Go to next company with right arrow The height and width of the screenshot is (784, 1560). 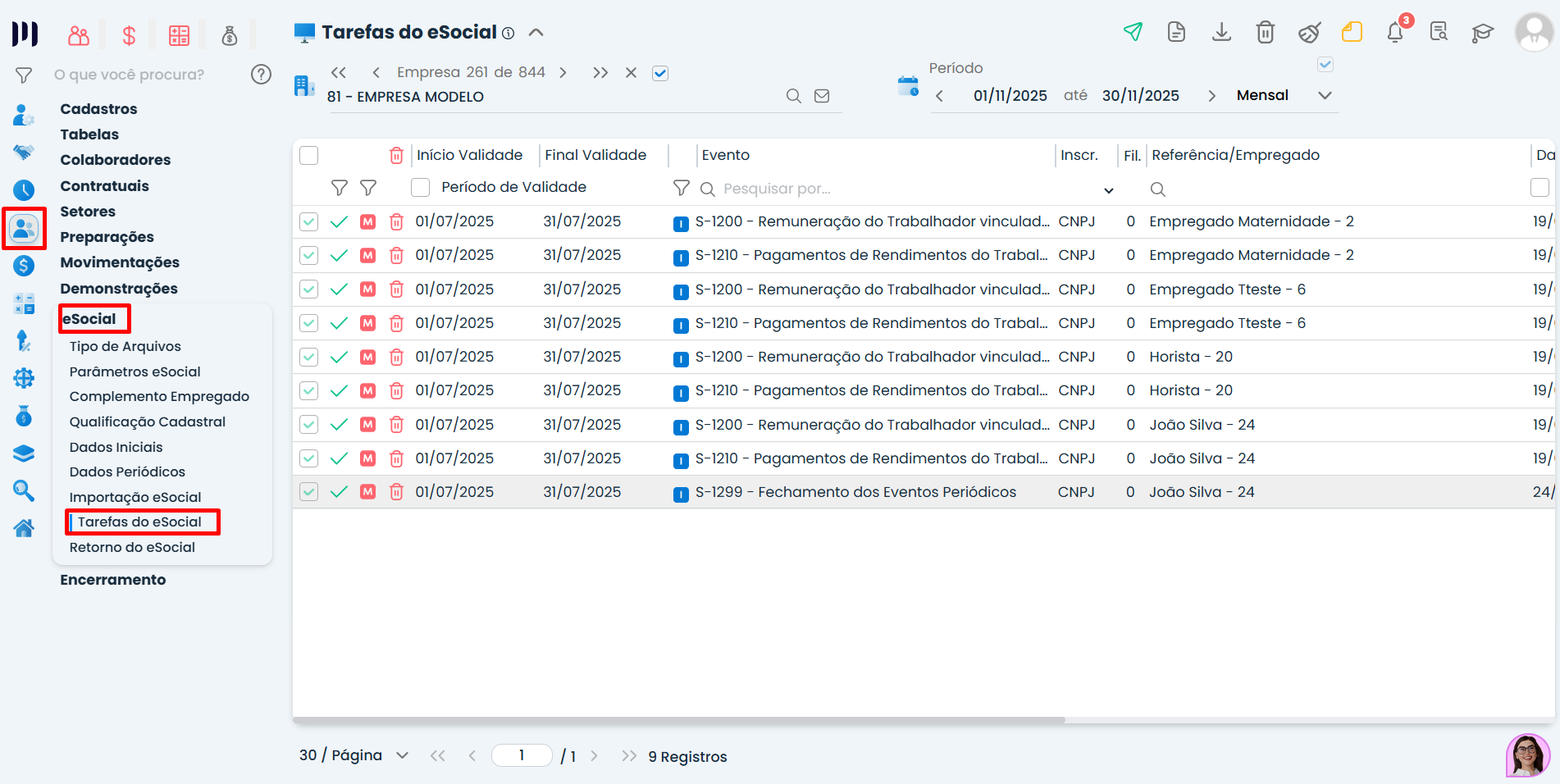(563, 72)
